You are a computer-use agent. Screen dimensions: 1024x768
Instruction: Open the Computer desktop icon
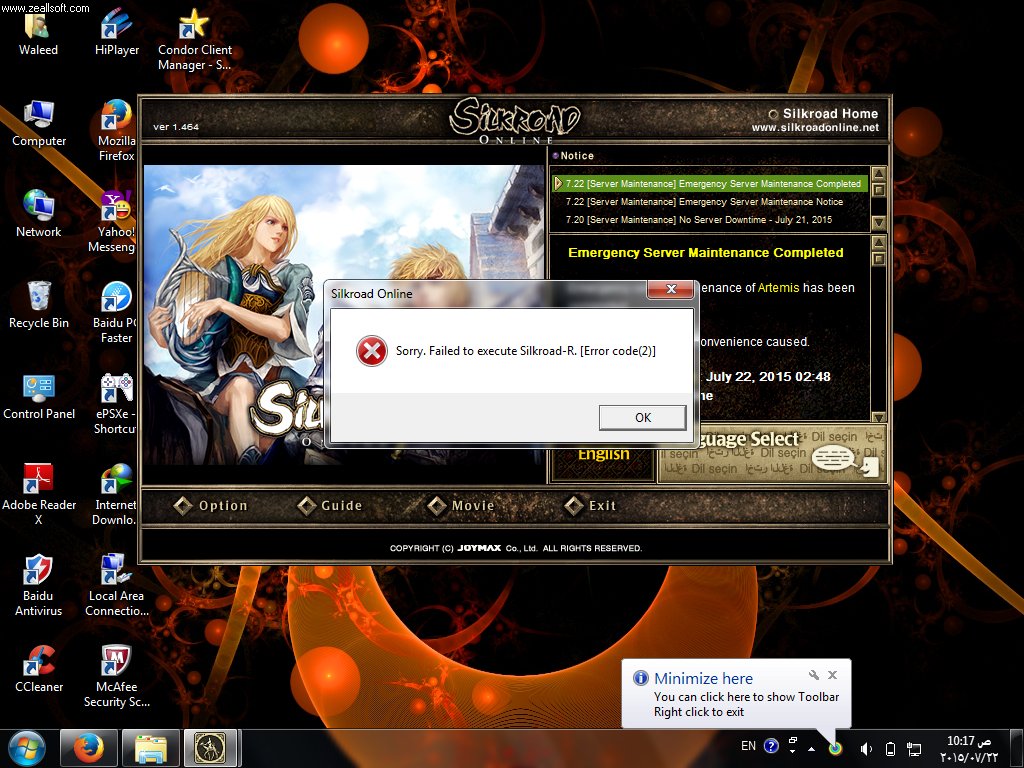39,124
